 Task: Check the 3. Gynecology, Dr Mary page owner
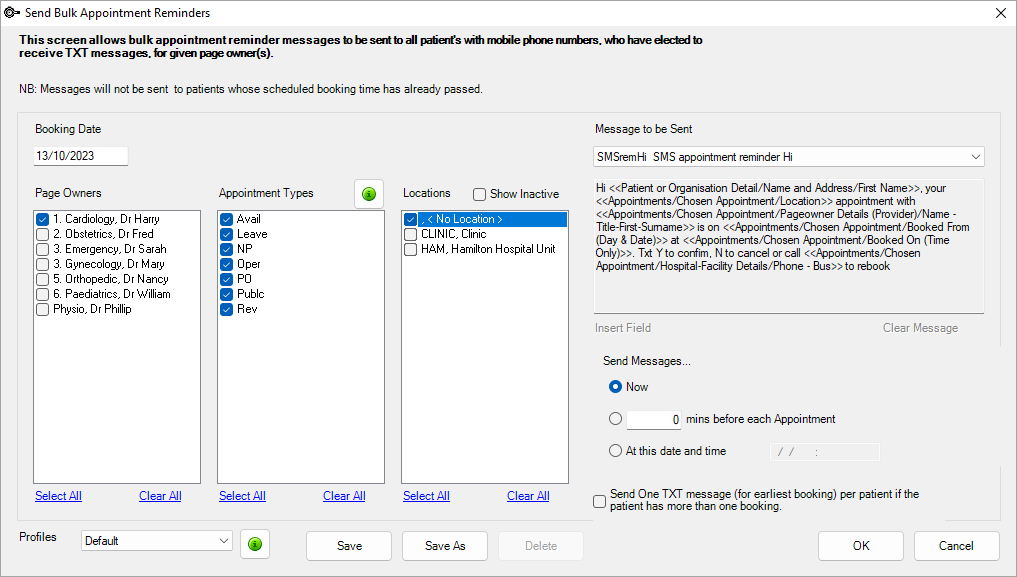pyautogui.click(x=43, y=264)
